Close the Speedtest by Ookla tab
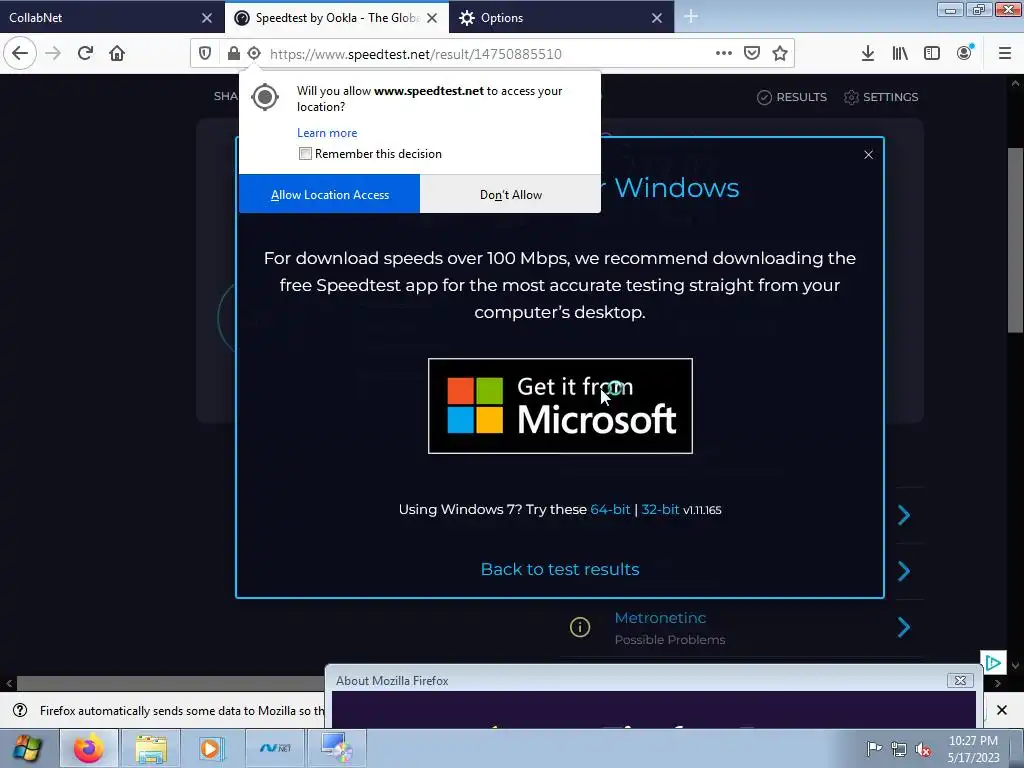This screenshot has width=1024, height=768. (432, 18)
